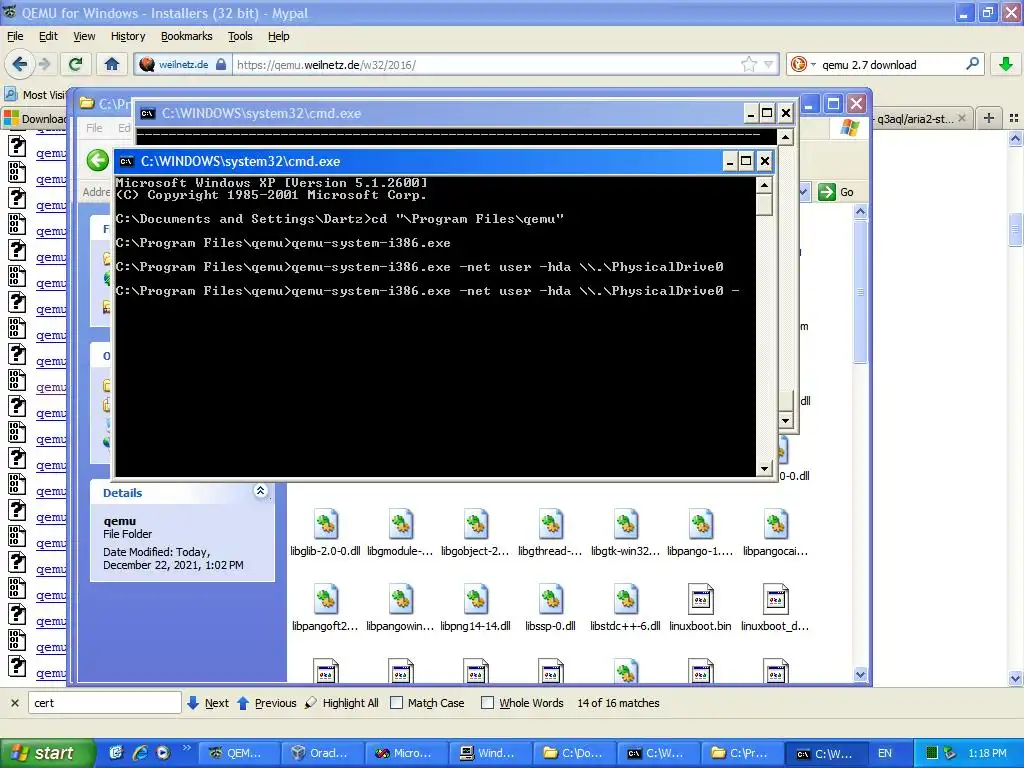This screenshot has height=768, width=1024.
Task: Open the libglib-2.0-0.dll file icon
Action: pyautogui.click(x=325, y=524)
